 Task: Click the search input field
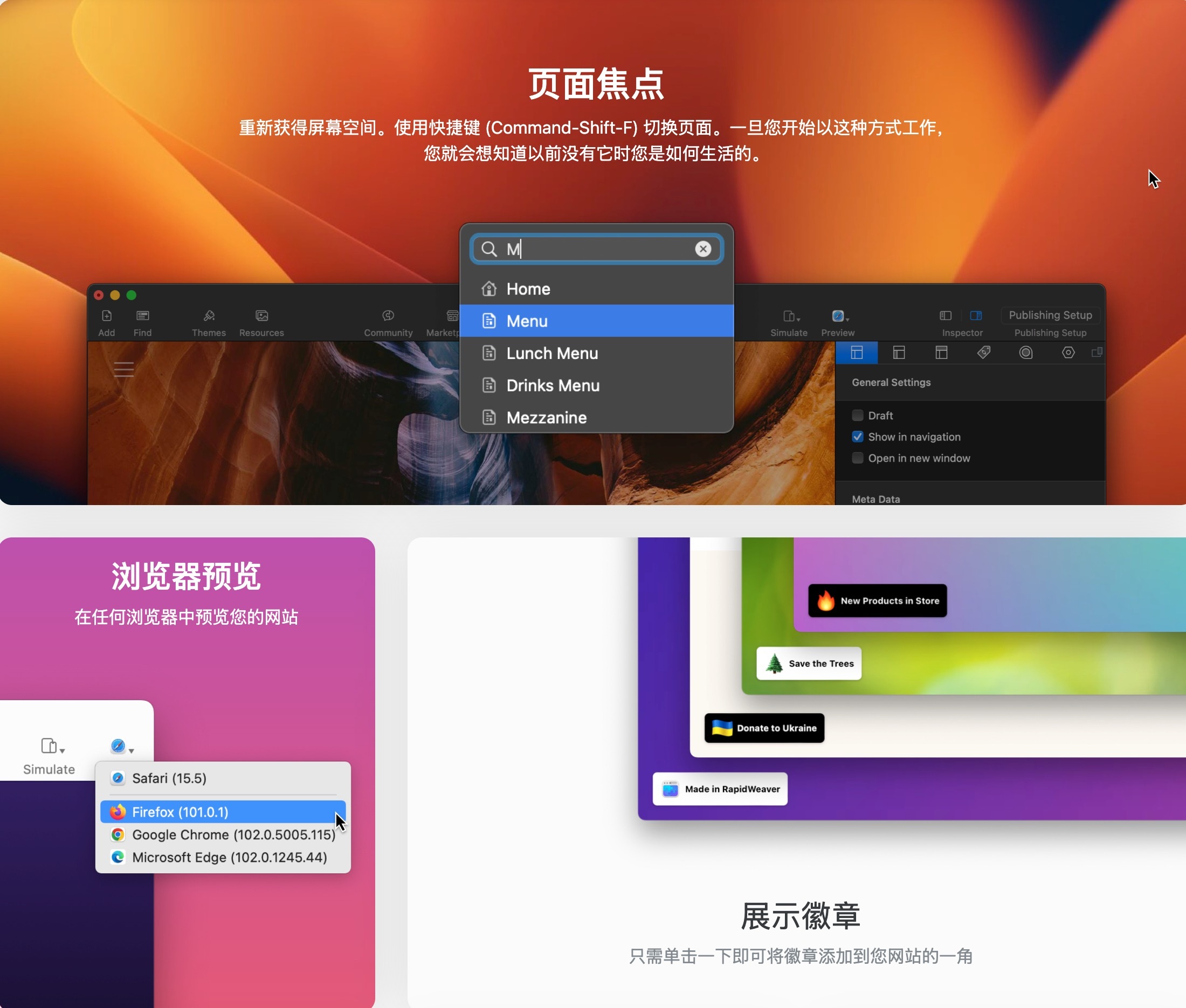point(596,249)
